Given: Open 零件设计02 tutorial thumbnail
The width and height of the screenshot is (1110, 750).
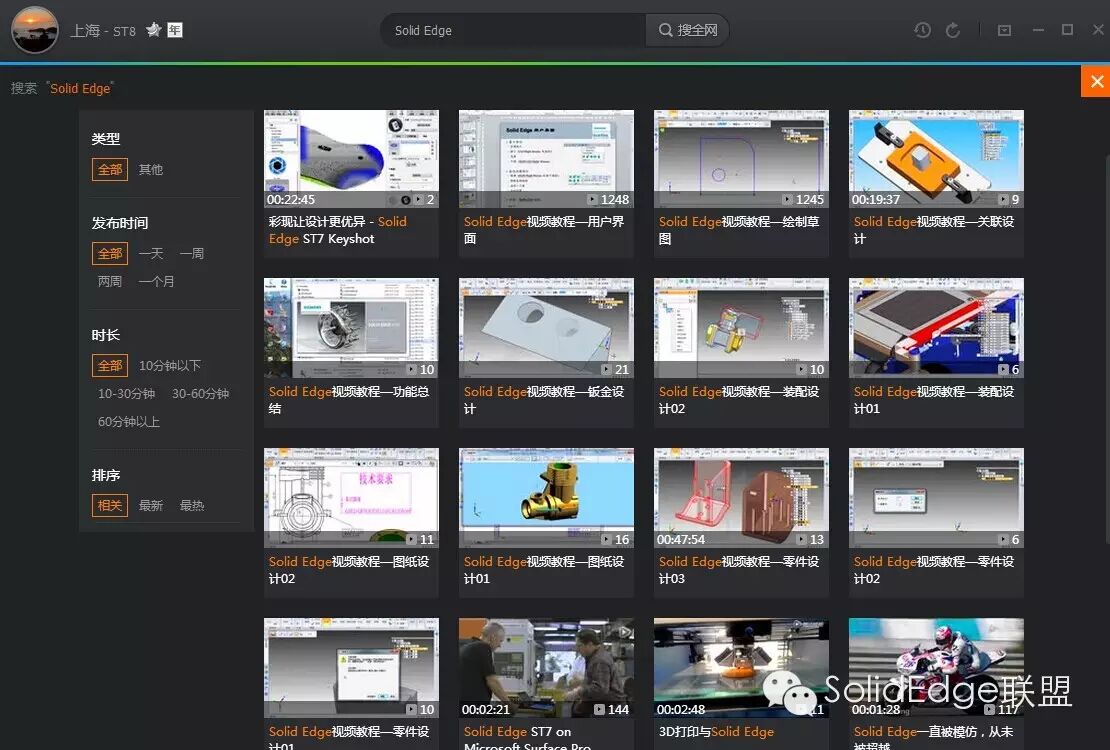Looking at the screenshot, I should pyautogui.click(x=937, y=498).
